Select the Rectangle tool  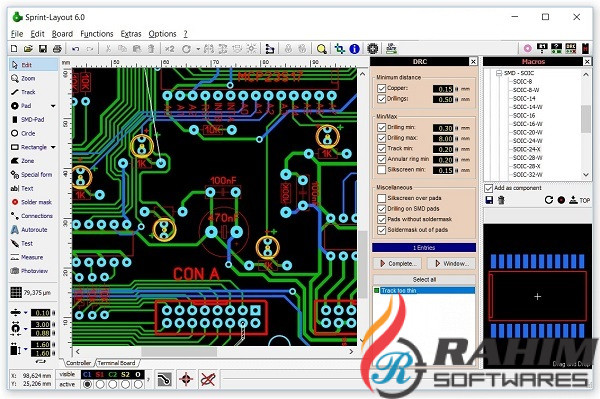tap(28, 147)
